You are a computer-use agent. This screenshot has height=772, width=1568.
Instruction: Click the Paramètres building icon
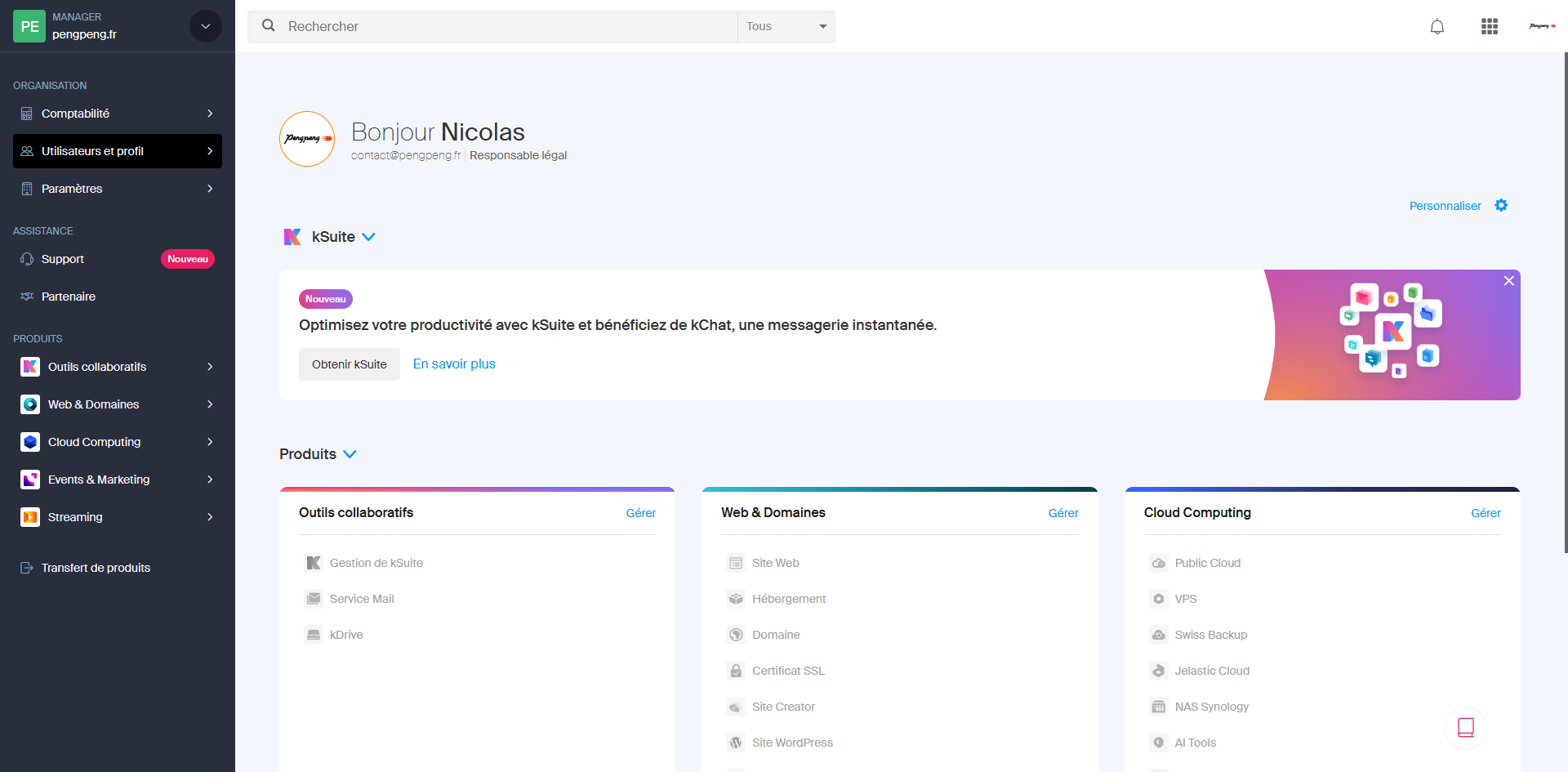pyautogui.click(x=27, y=189)
